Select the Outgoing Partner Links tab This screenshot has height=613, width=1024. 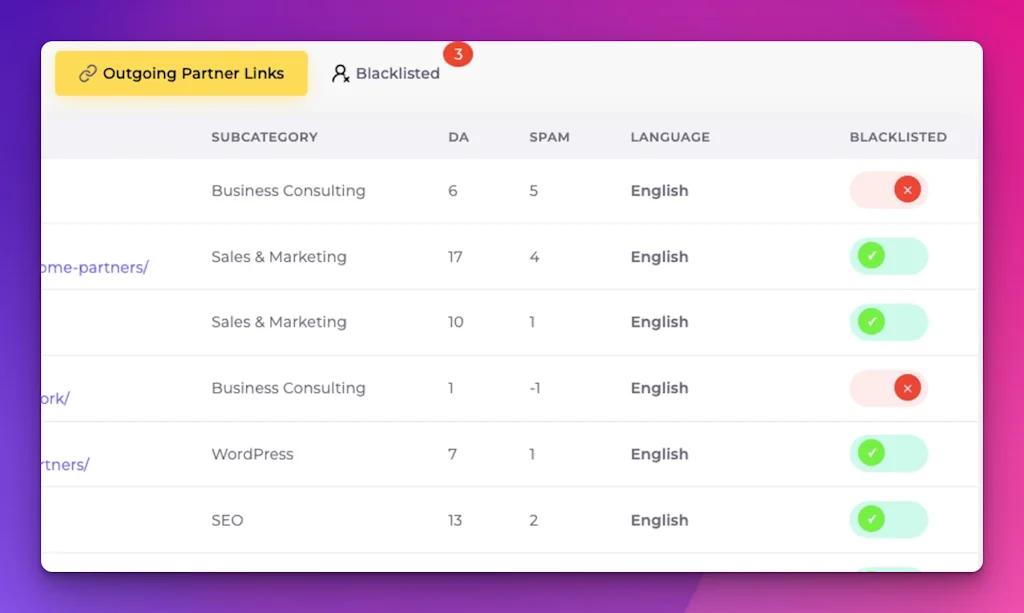[180, 73]
